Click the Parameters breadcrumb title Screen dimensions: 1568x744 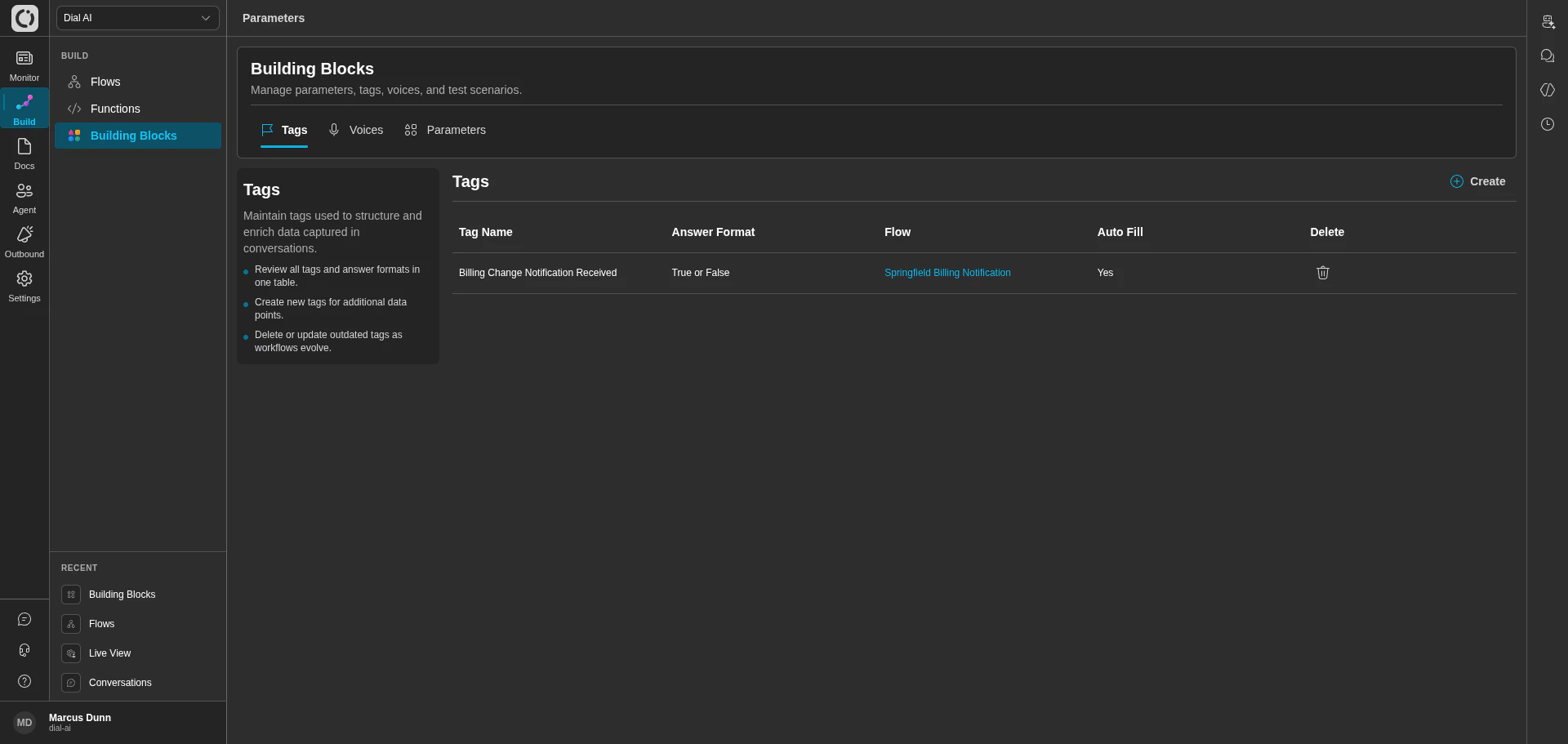[274, 18]
